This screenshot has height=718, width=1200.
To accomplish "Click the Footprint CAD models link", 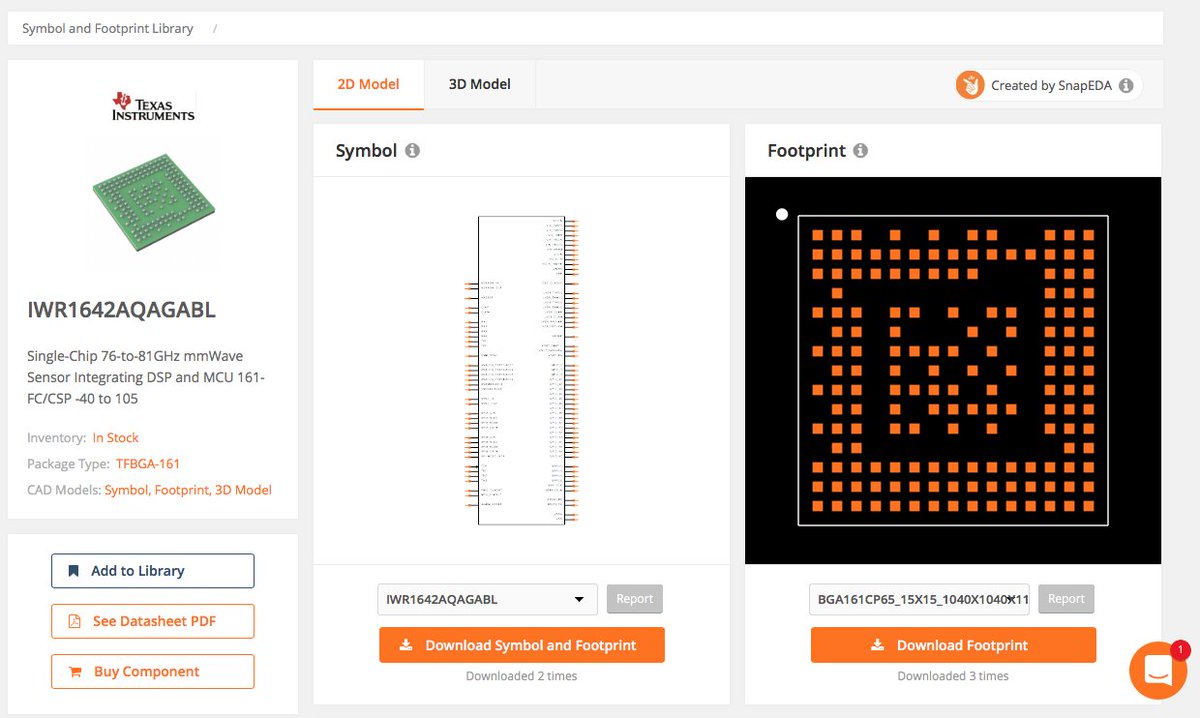I will coord(181,490).
